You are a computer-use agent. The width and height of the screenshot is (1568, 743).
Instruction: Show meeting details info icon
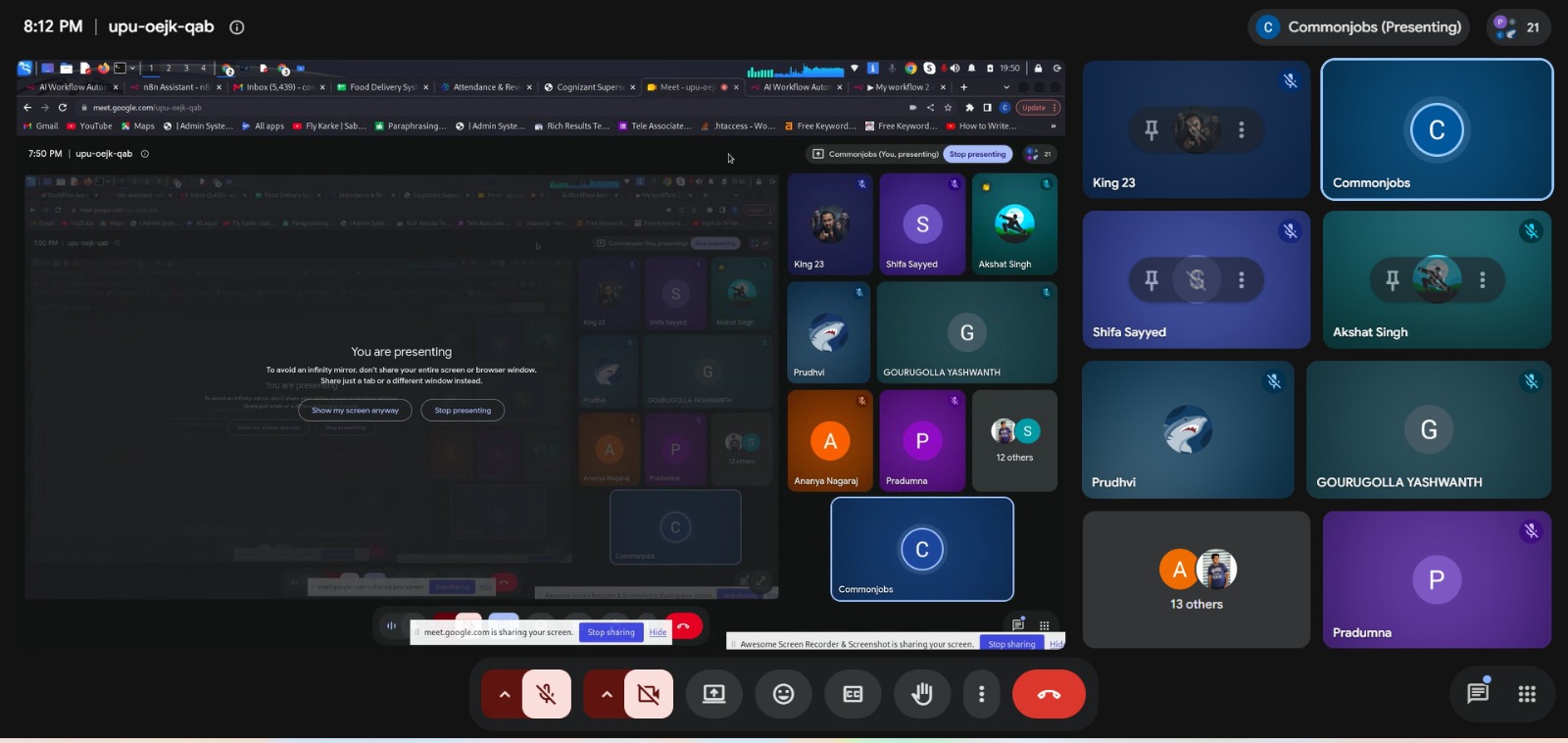tap(236, 27)
